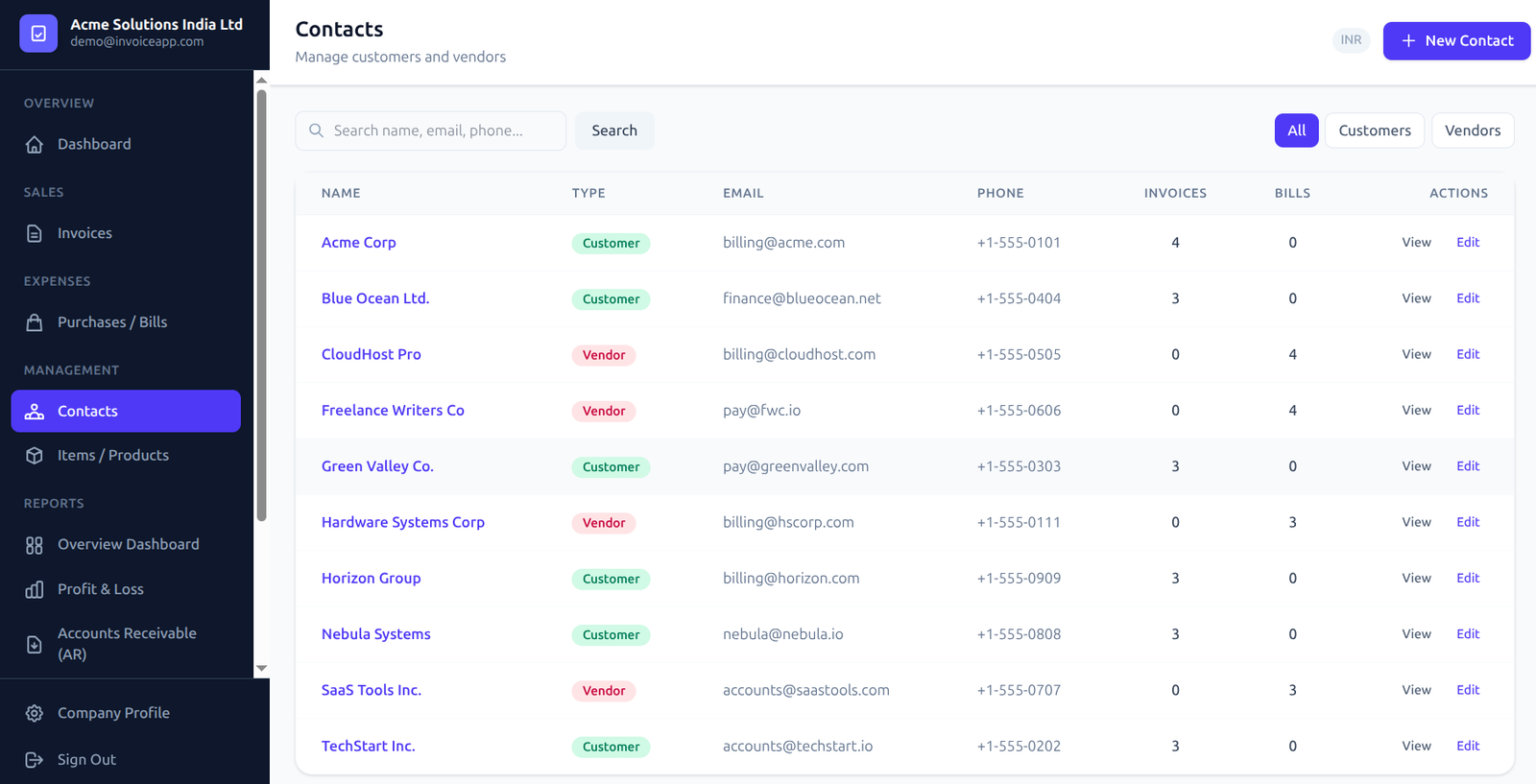The image size is (1536, 784).
Task: Click the Sign Out arrow icon
Action: point(35,759)
